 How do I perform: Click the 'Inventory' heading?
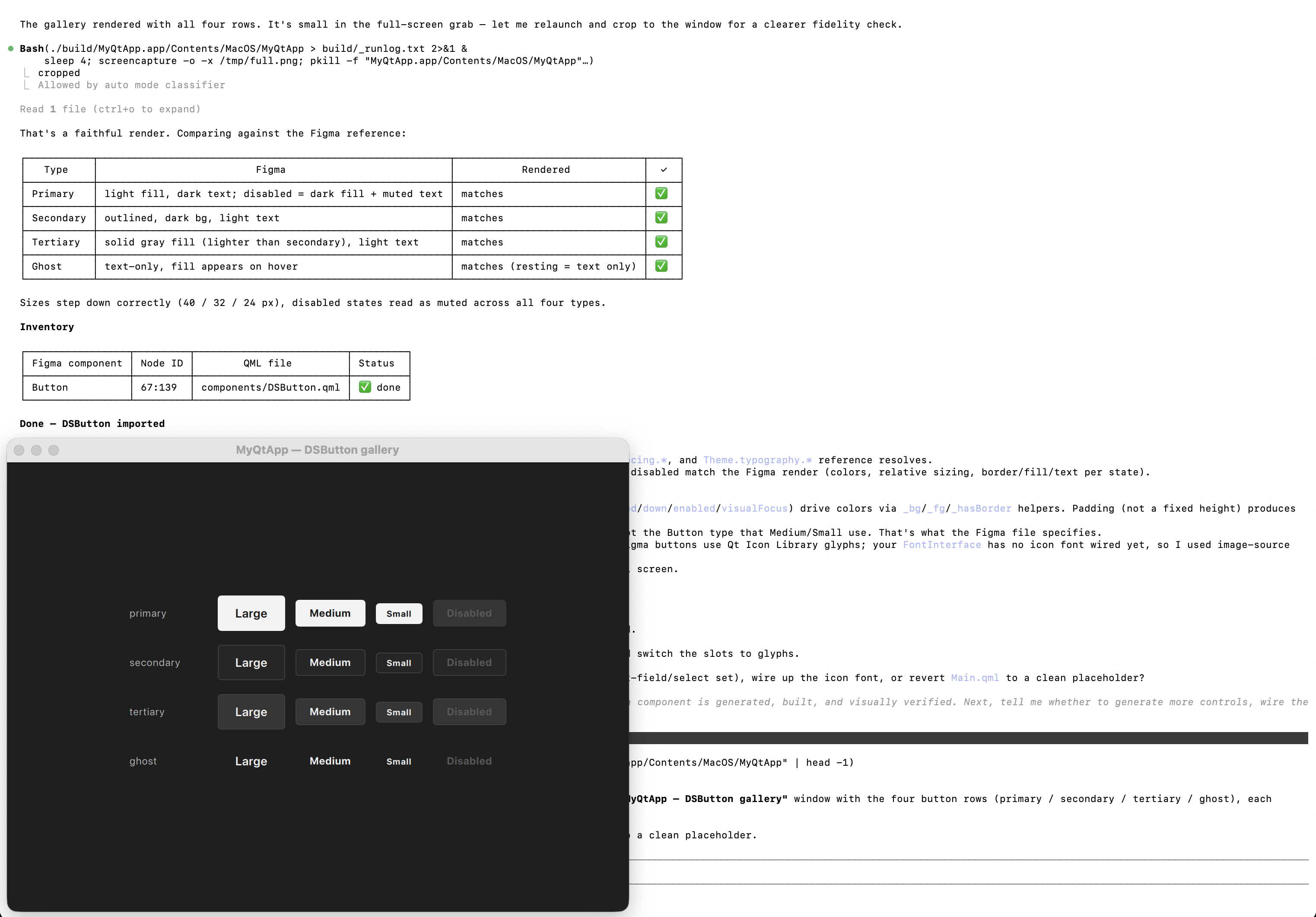tap(47, 327)
